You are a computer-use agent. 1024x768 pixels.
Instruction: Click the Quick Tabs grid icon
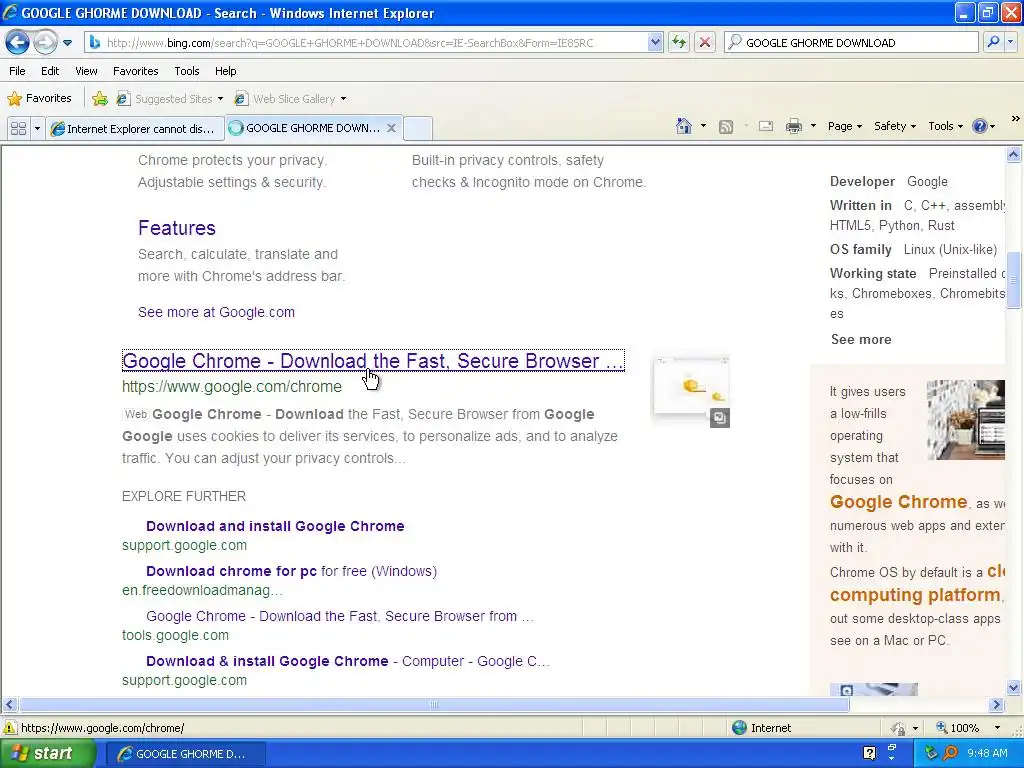point(18,128)
